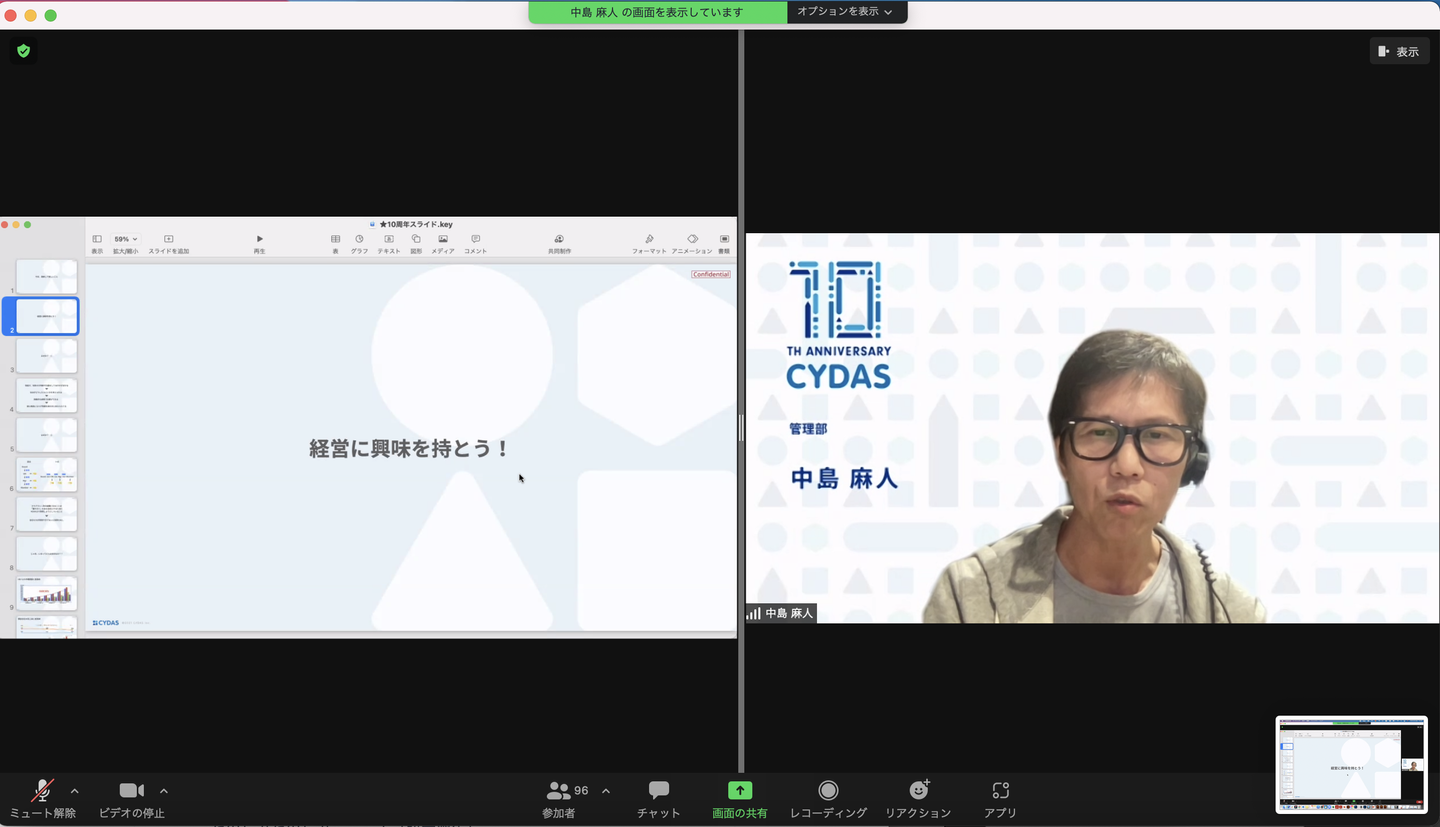Select slide 3 thumbnail in navigator
Image resolution: width=1440 pixels, height=827 pixels.
pyautogui.click(x=46, y=356)
